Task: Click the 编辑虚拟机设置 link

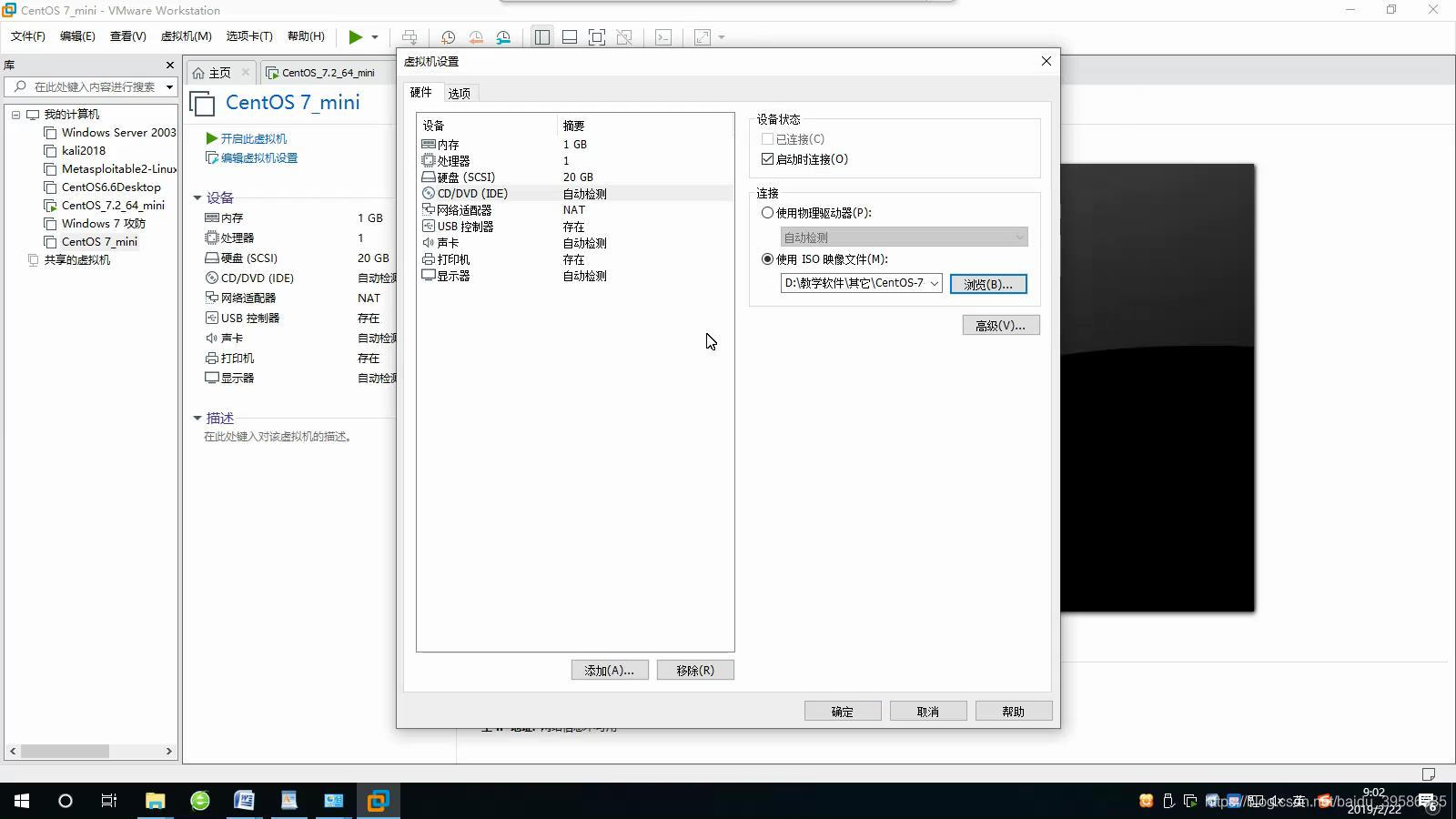Action: (252, 157)
